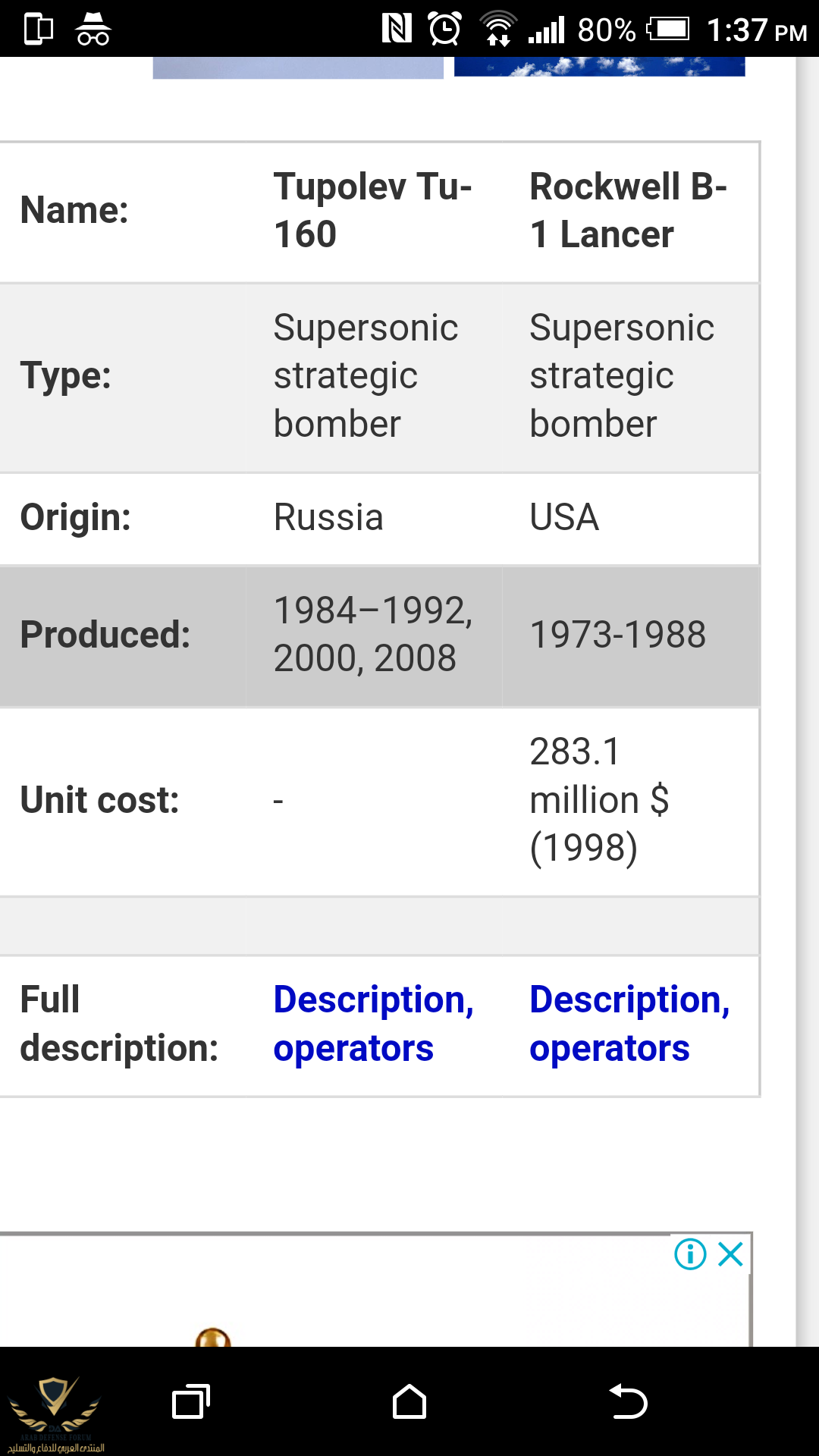
Task: Tap the alarm clock status icon
Action: coord(444,30)
